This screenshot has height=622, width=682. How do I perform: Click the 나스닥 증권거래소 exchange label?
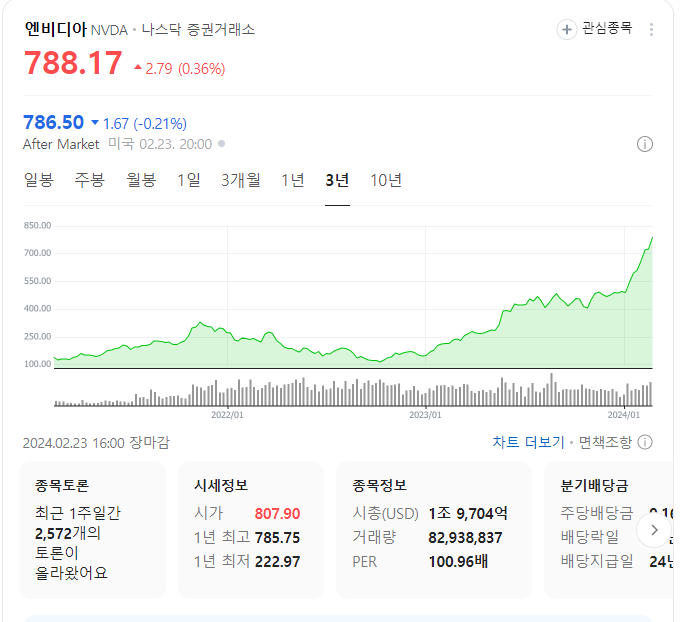click(x=198, y=30)
